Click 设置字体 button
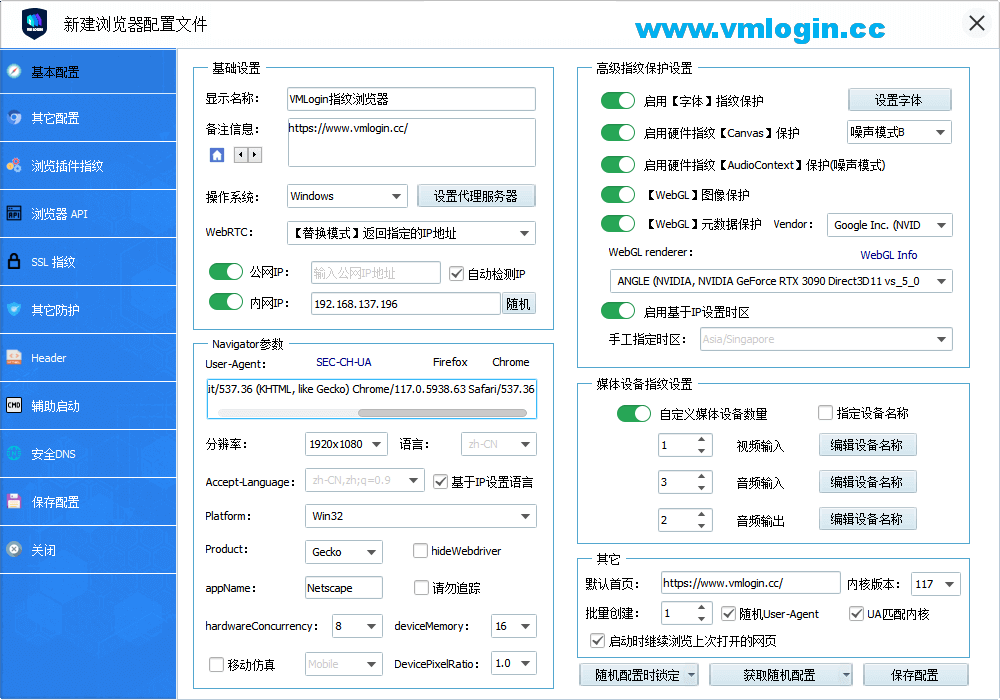The image size is (1000, 700). (x=899, y=100)
